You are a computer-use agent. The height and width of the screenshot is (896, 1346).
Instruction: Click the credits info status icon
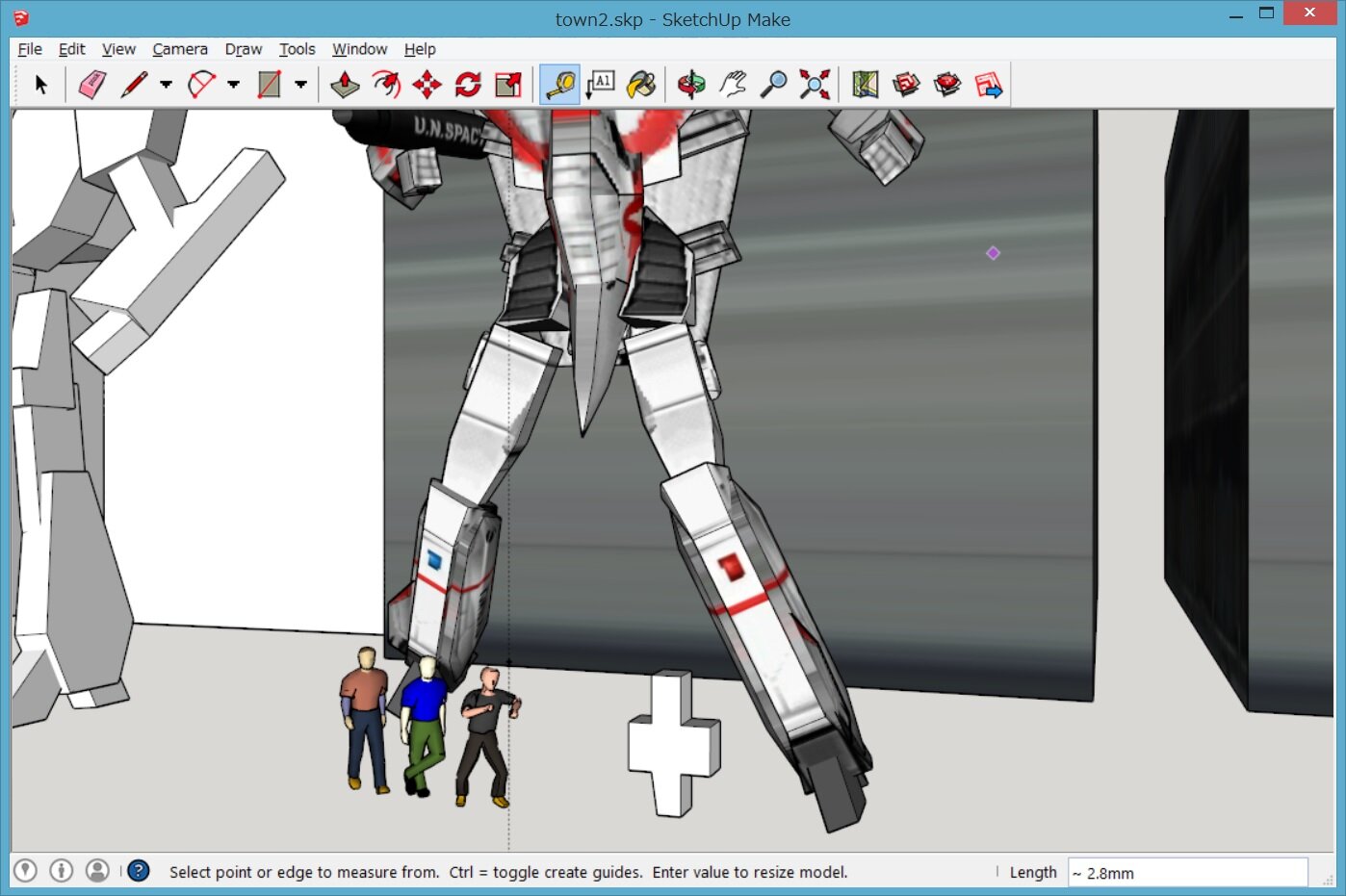[62, 871]
